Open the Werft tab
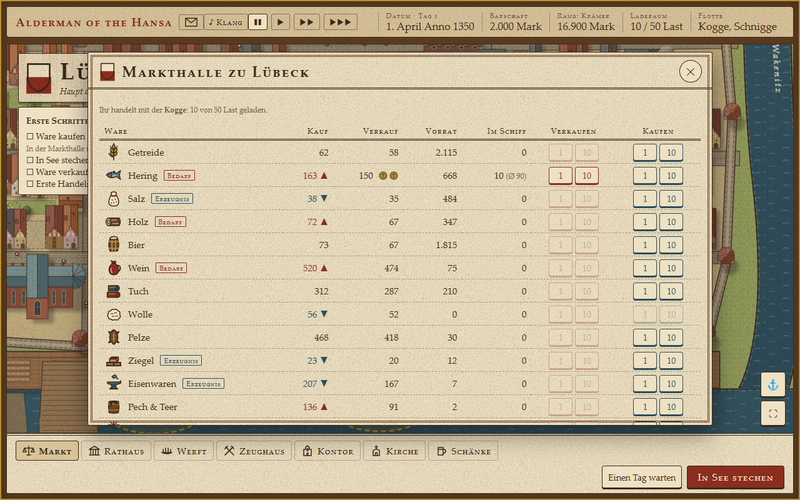Image resolution: width=800 pixels, height=500 pixels. coord(184,451)
